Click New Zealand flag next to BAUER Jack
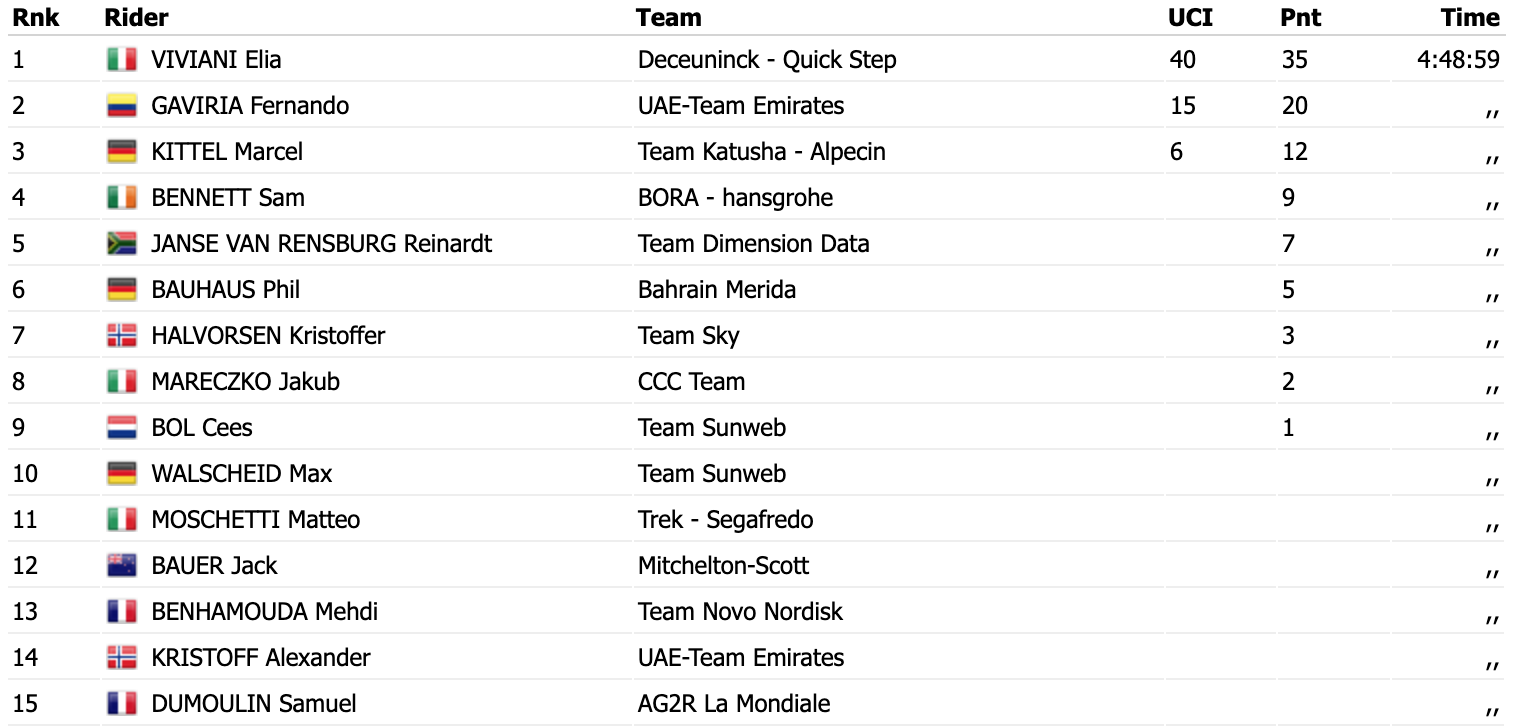Screen dimensions: 1518x728 pos(122,566)
